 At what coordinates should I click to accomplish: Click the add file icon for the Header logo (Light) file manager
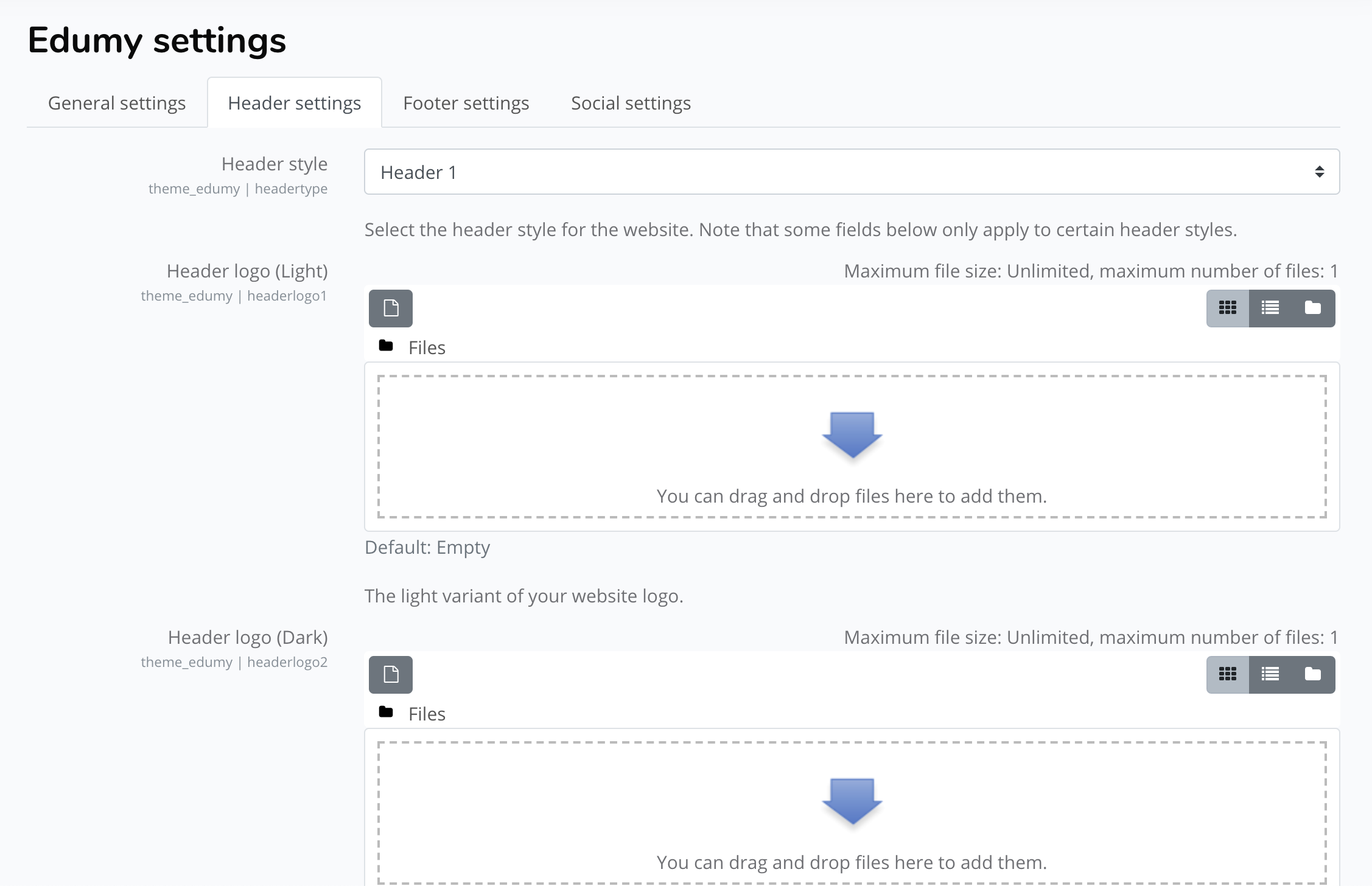point(391,309)
